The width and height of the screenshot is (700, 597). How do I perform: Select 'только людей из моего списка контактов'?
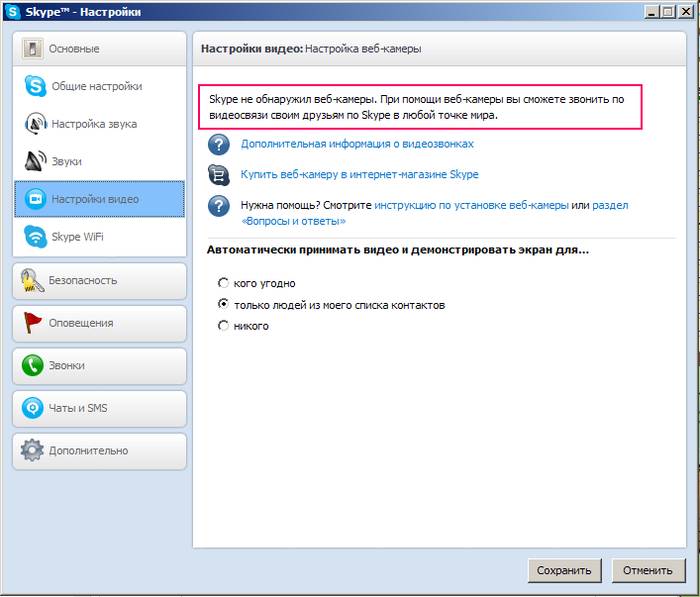[x=223, y=304]
